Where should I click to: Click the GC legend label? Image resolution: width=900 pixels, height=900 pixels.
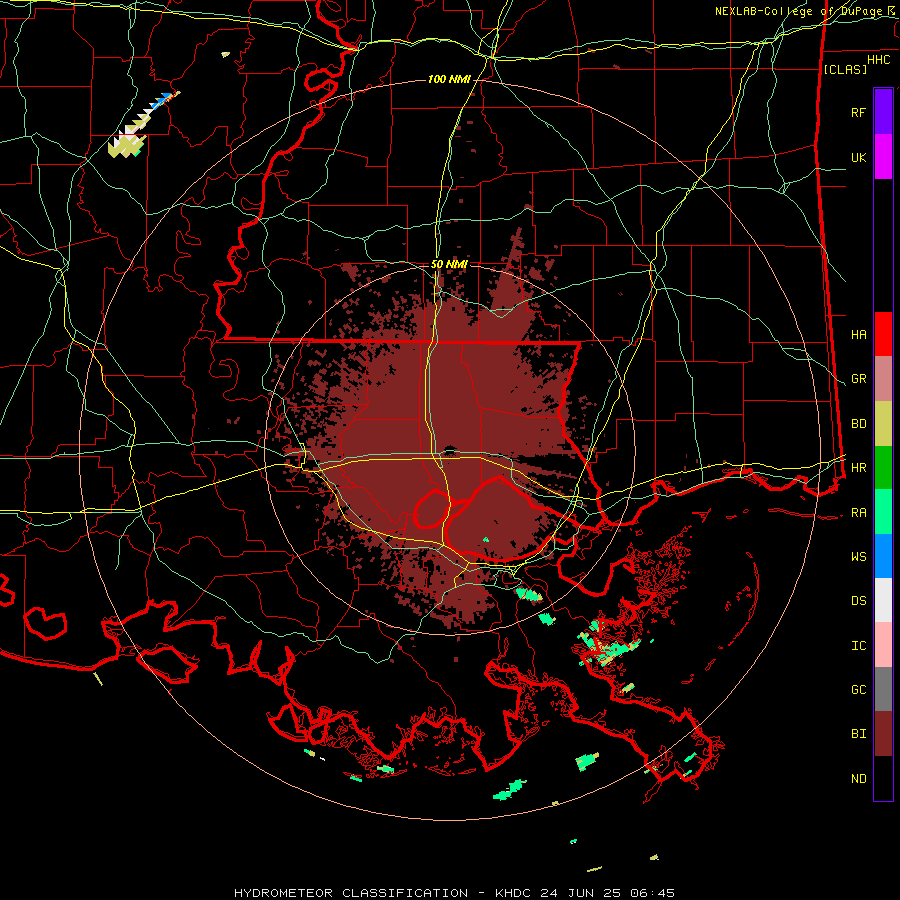pos(858,690)
